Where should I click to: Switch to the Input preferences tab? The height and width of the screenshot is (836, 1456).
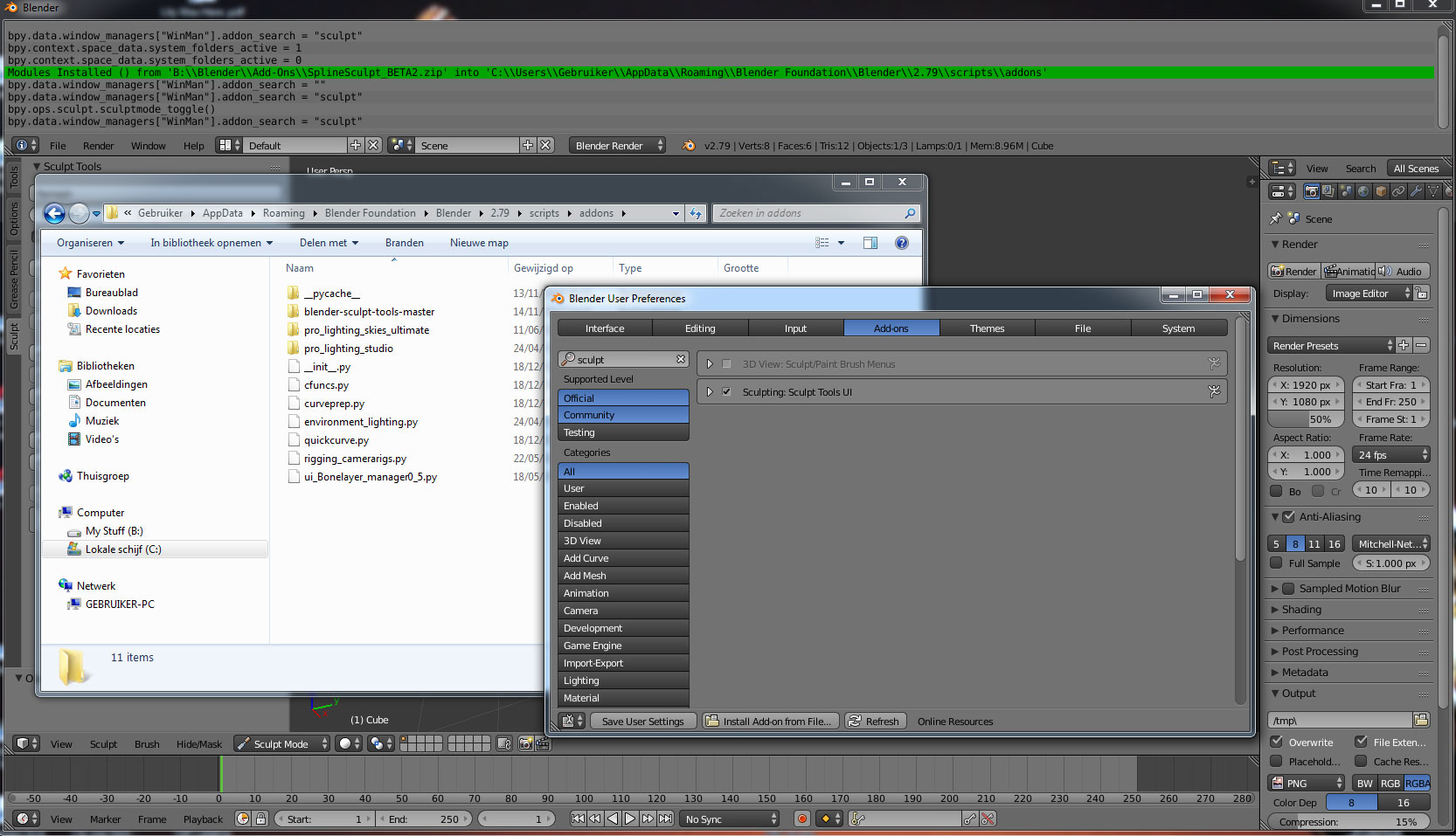[x=795, y=328]
